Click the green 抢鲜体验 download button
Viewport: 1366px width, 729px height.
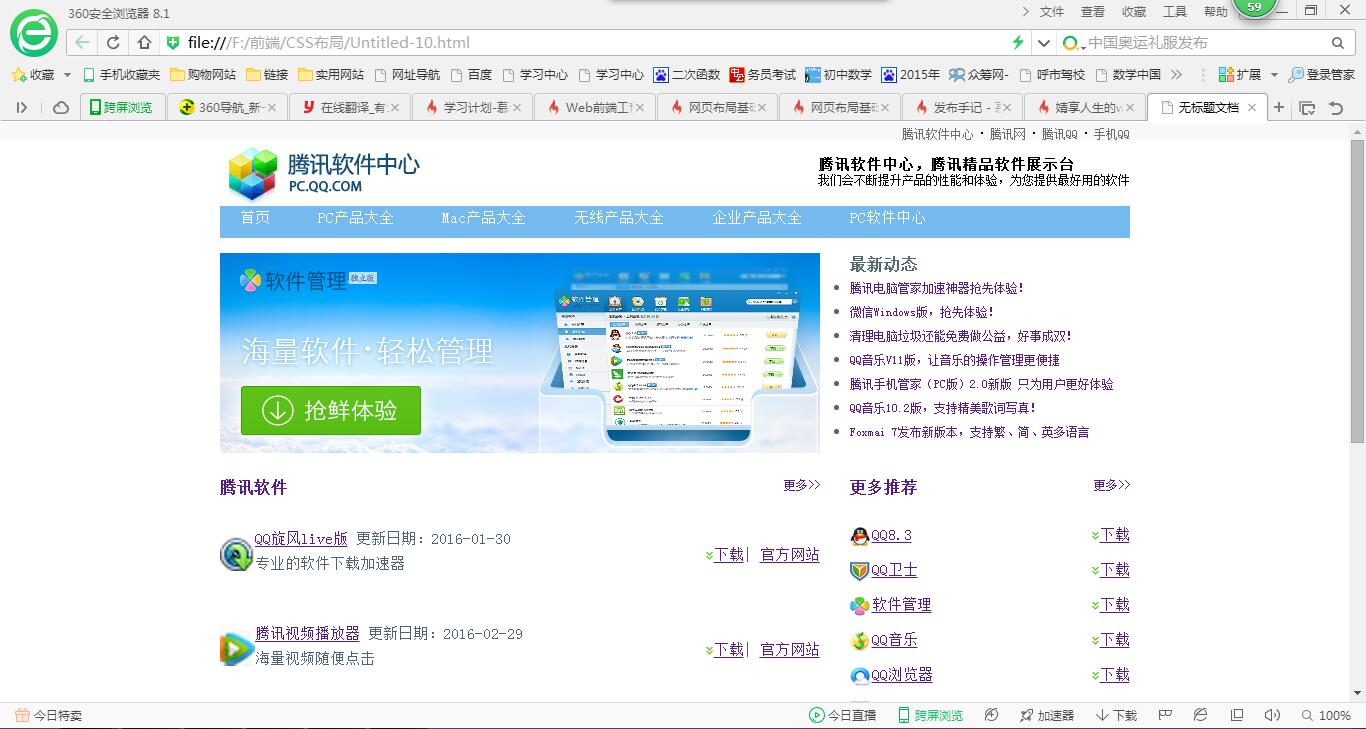[x=331, y=410]
